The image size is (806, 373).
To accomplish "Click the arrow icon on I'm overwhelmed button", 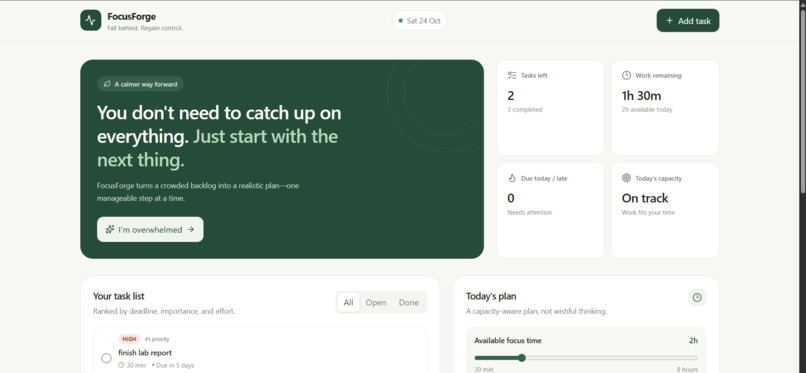I will coord(191,230).
